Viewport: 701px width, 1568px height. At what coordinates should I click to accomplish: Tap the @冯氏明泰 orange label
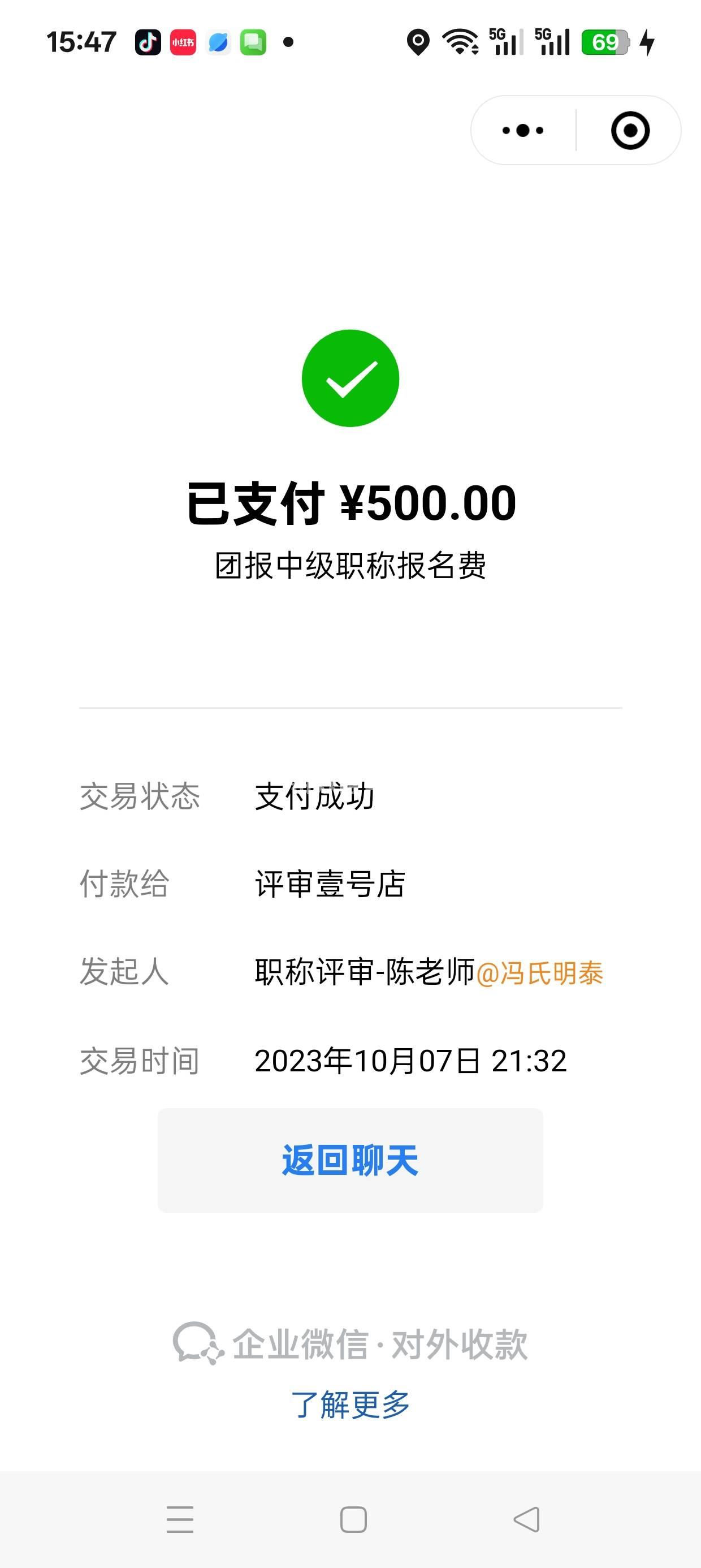point(539,973)
